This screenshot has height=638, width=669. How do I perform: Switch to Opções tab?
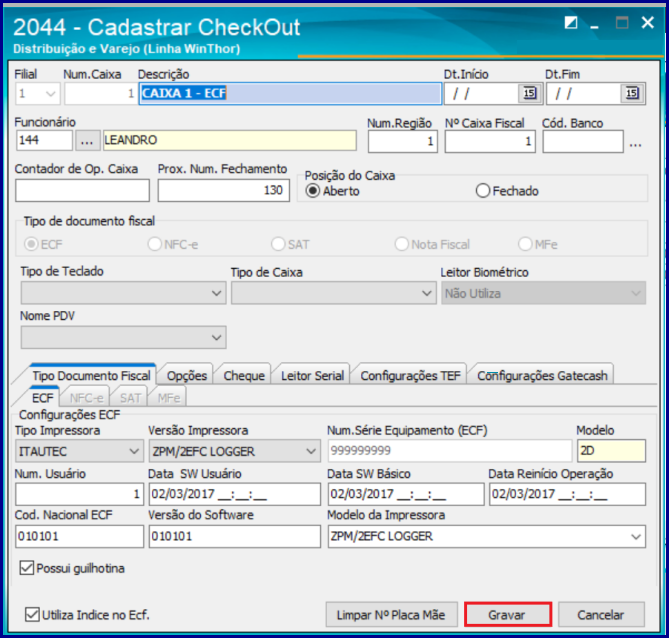[x=187, y=376]
